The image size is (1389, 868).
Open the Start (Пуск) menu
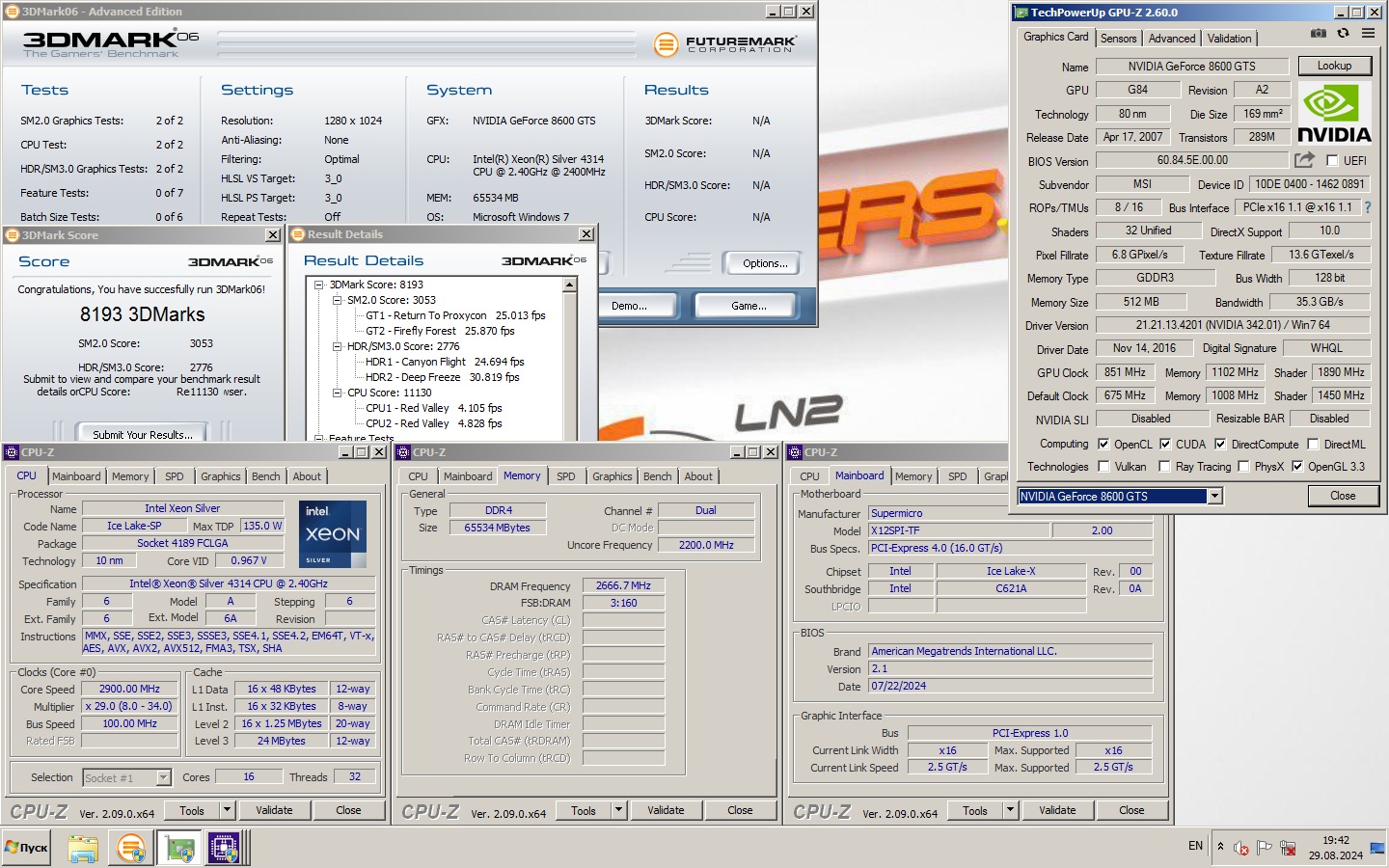pyautogui.click(x=27, y=848)
